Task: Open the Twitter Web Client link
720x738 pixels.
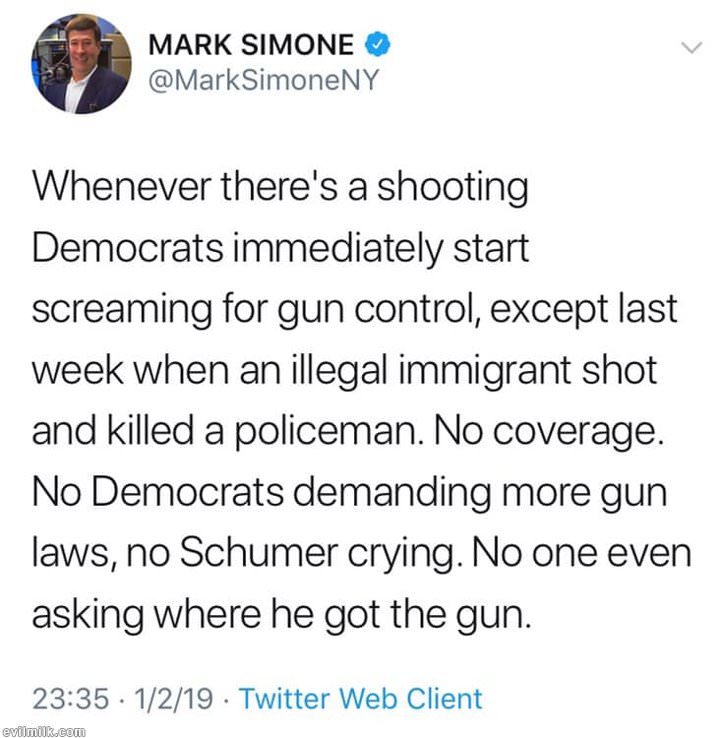Action: pos(361,698)
